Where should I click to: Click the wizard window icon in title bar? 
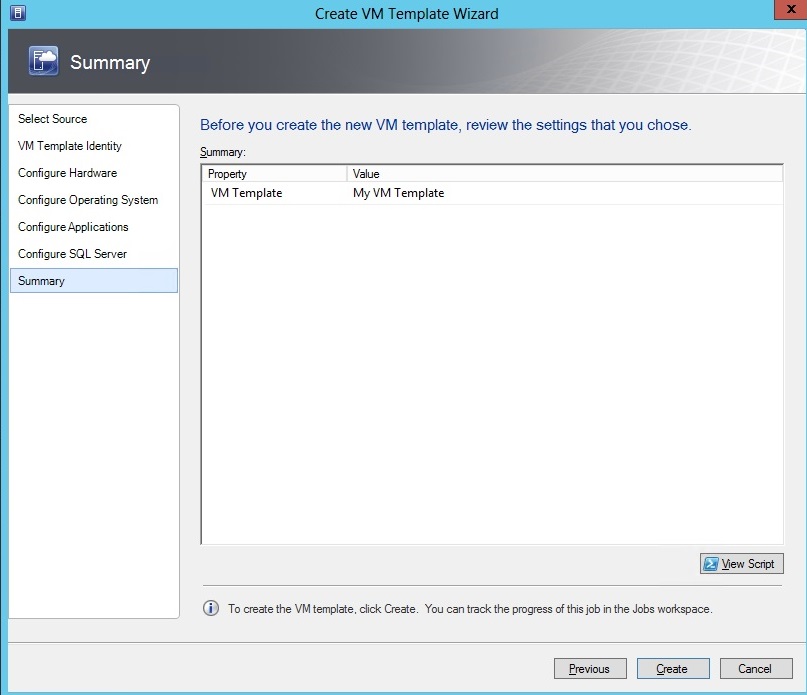point(17,13)
